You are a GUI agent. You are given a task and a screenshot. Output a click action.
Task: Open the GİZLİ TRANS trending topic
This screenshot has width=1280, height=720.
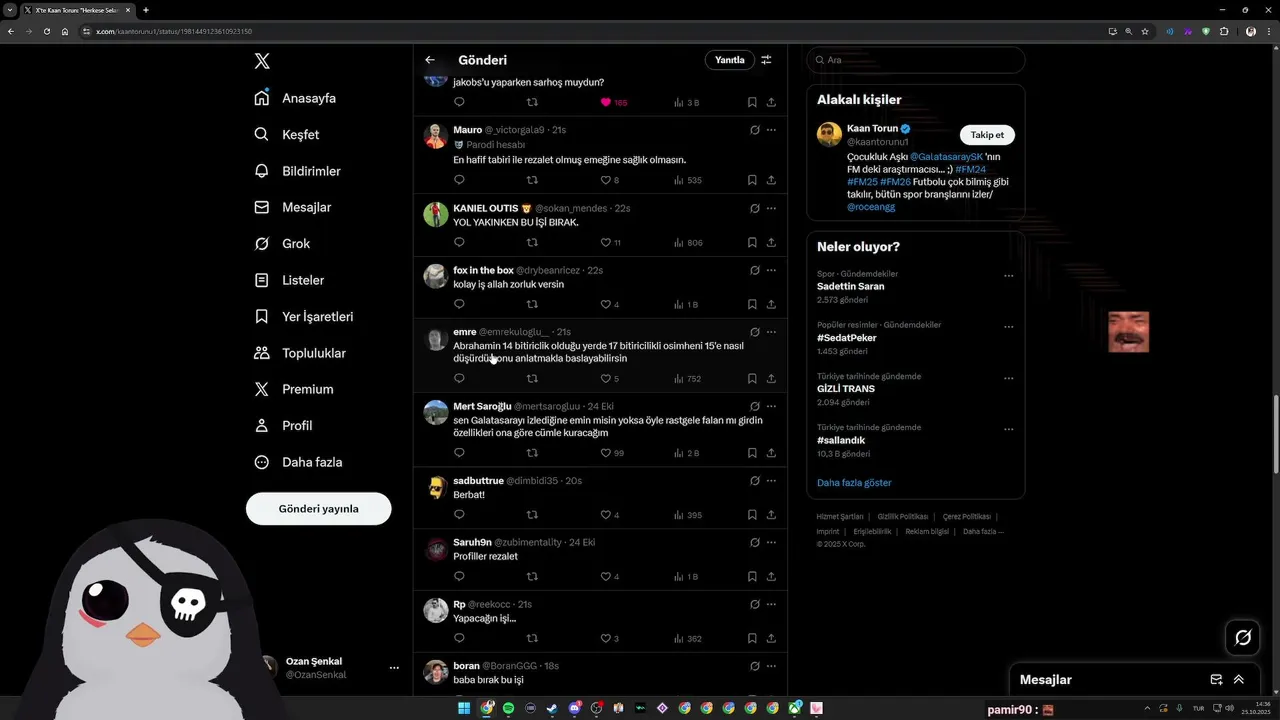846,389
